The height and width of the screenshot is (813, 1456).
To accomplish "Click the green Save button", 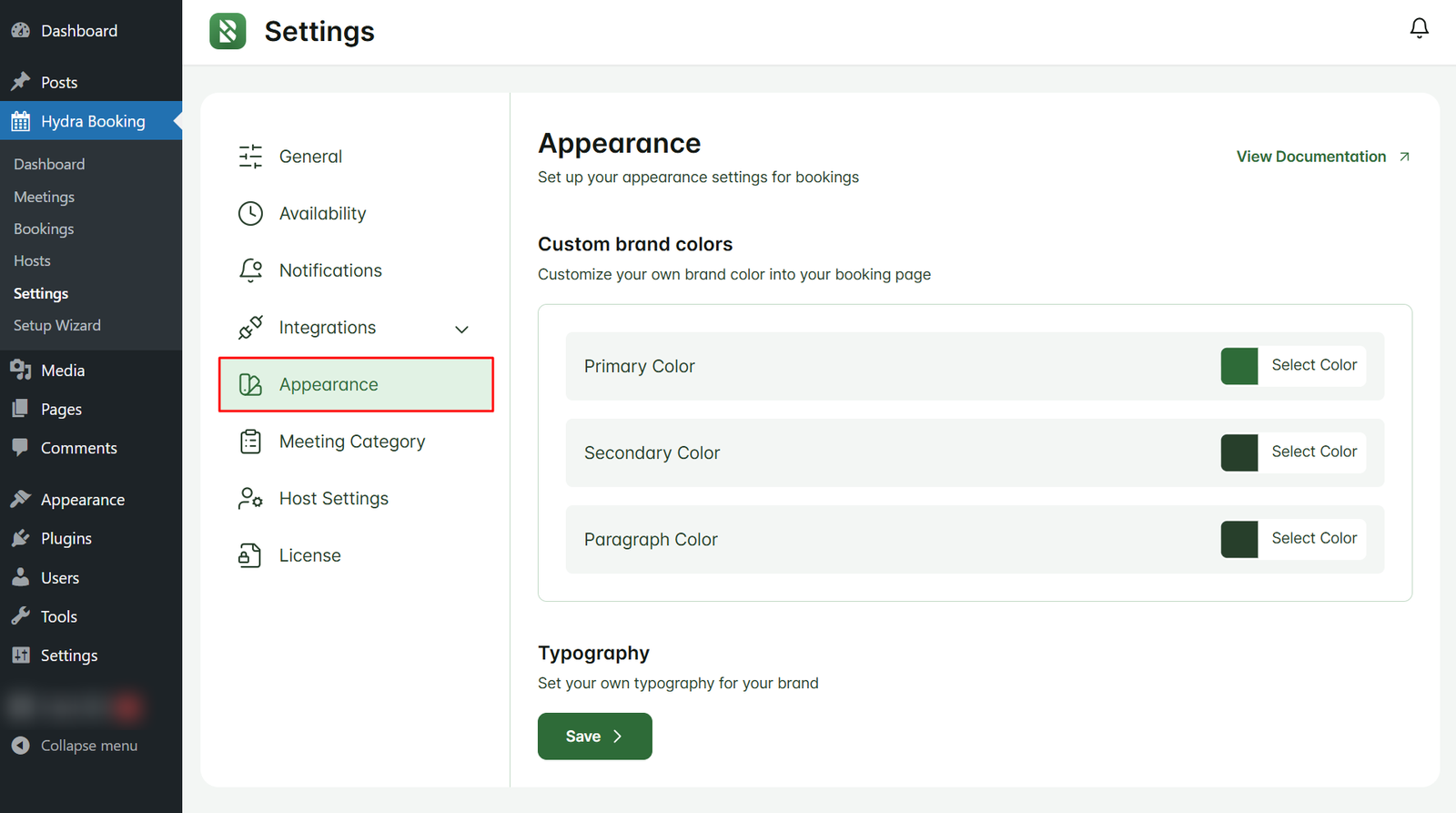I will [x=594, y=736].
